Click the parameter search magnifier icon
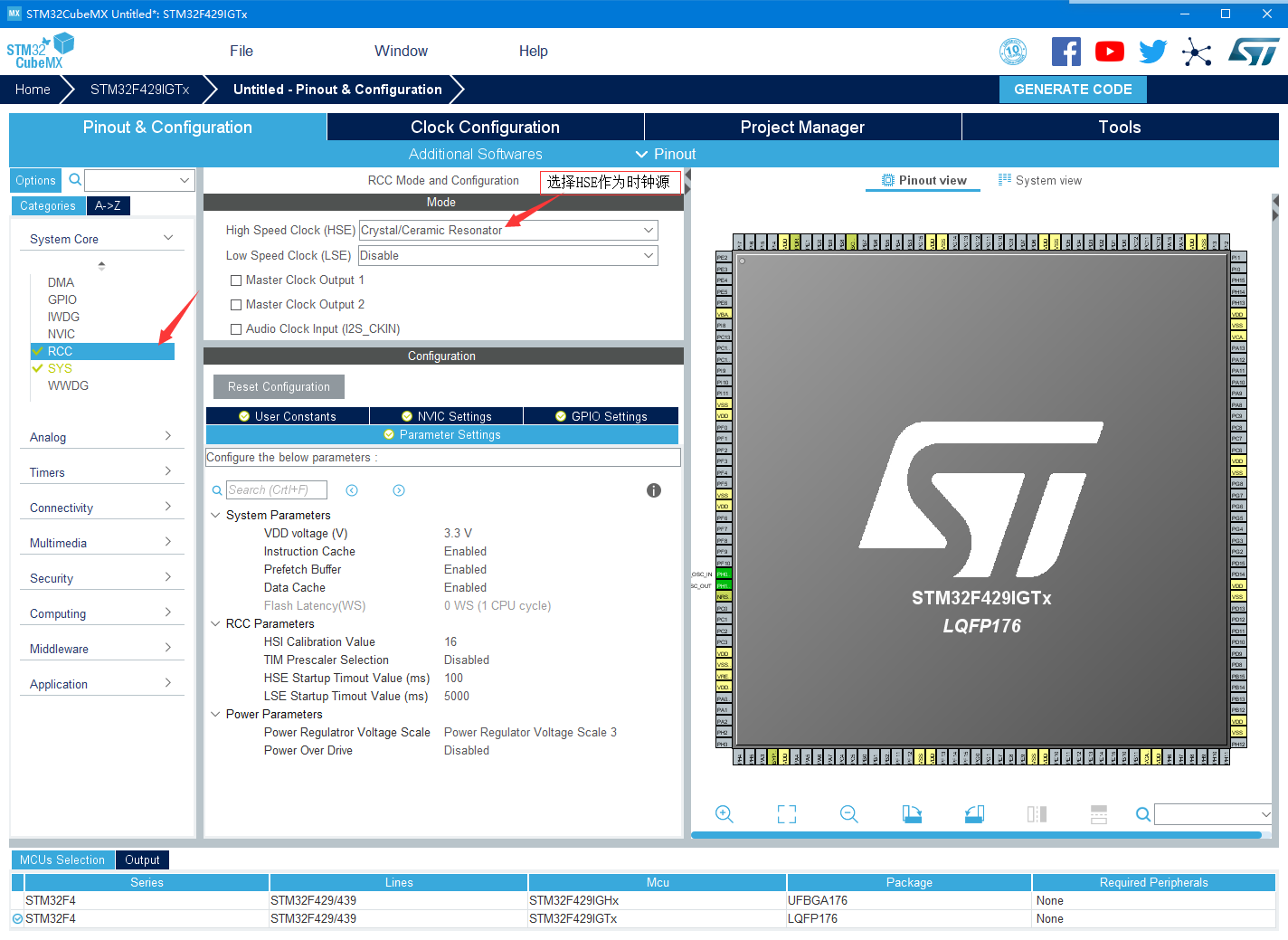 click(x=217, y=490)
